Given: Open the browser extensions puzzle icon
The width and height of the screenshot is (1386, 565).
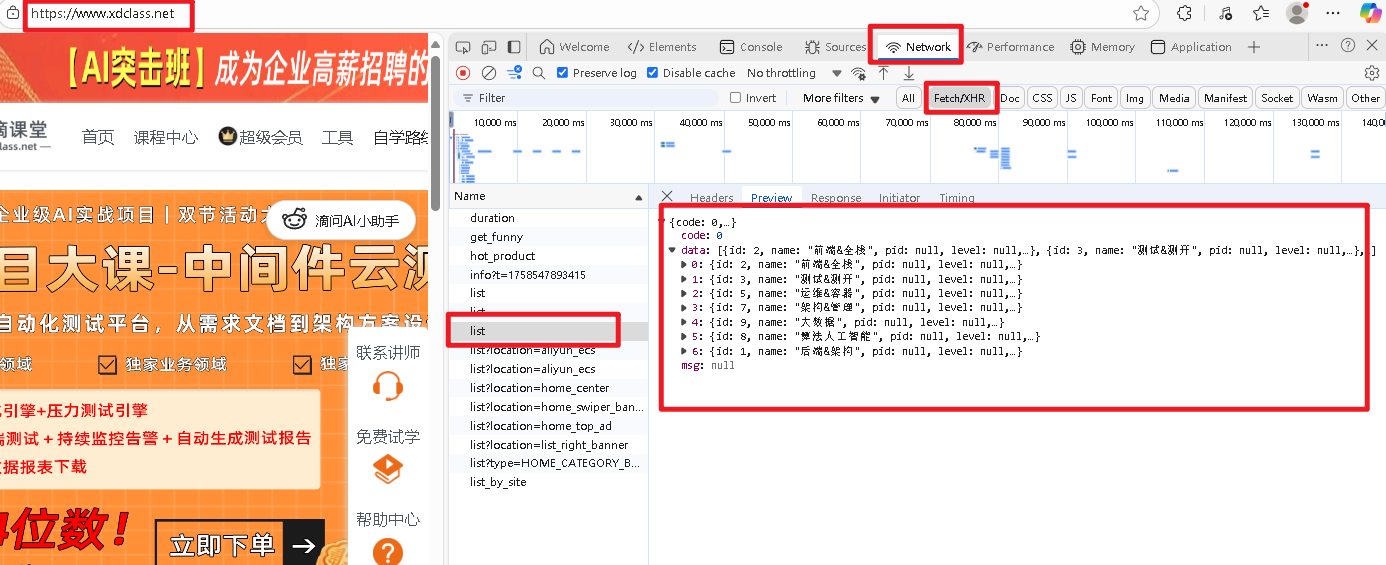Looking at the screenshot, I should pyautogui.click(x=1184, y=13).
